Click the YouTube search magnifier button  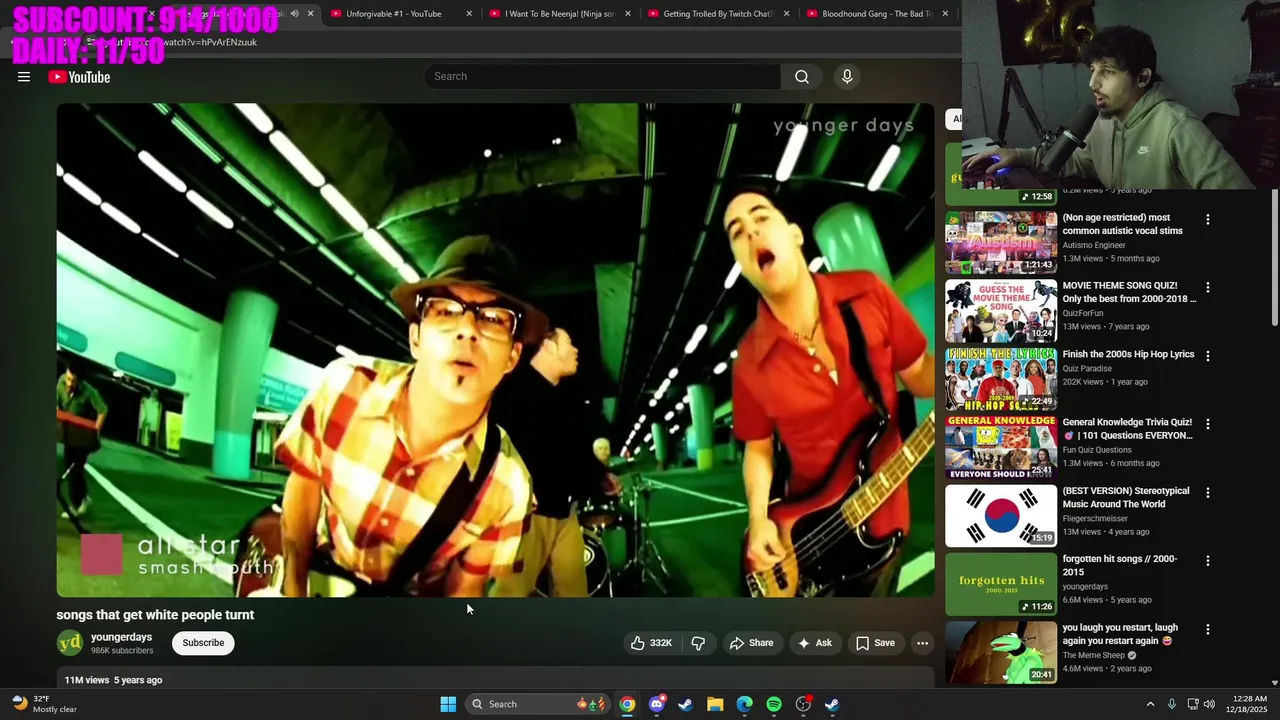802,77
